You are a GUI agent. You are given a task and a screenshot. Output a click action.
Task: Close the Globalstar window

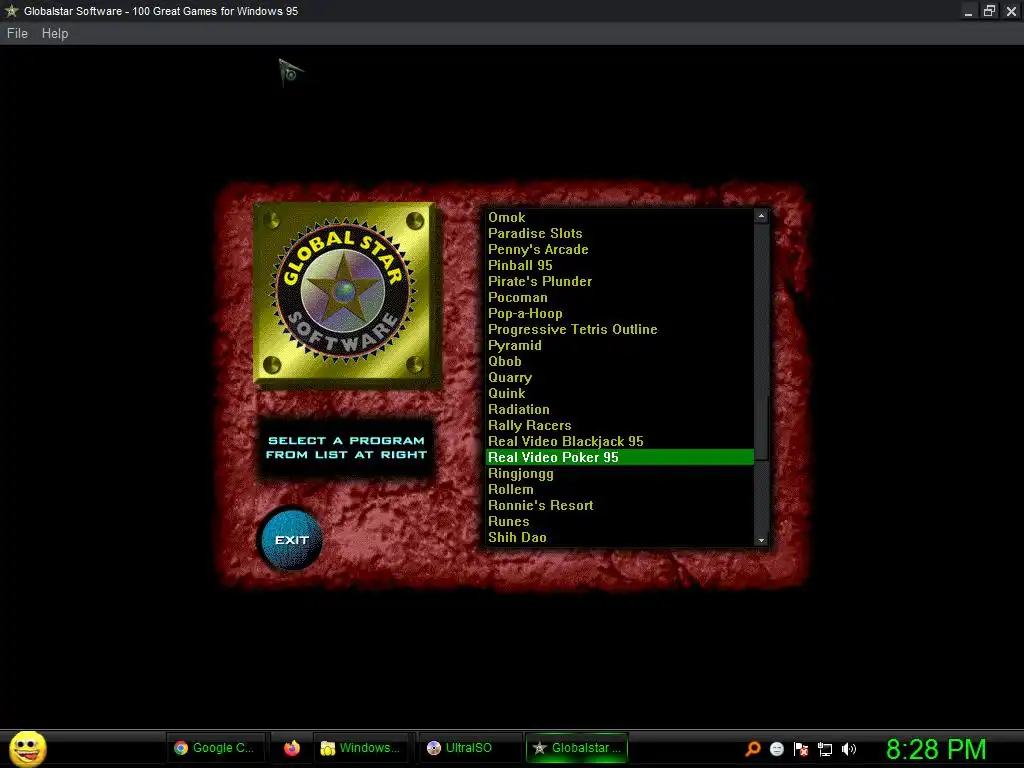pos(1012,11)
